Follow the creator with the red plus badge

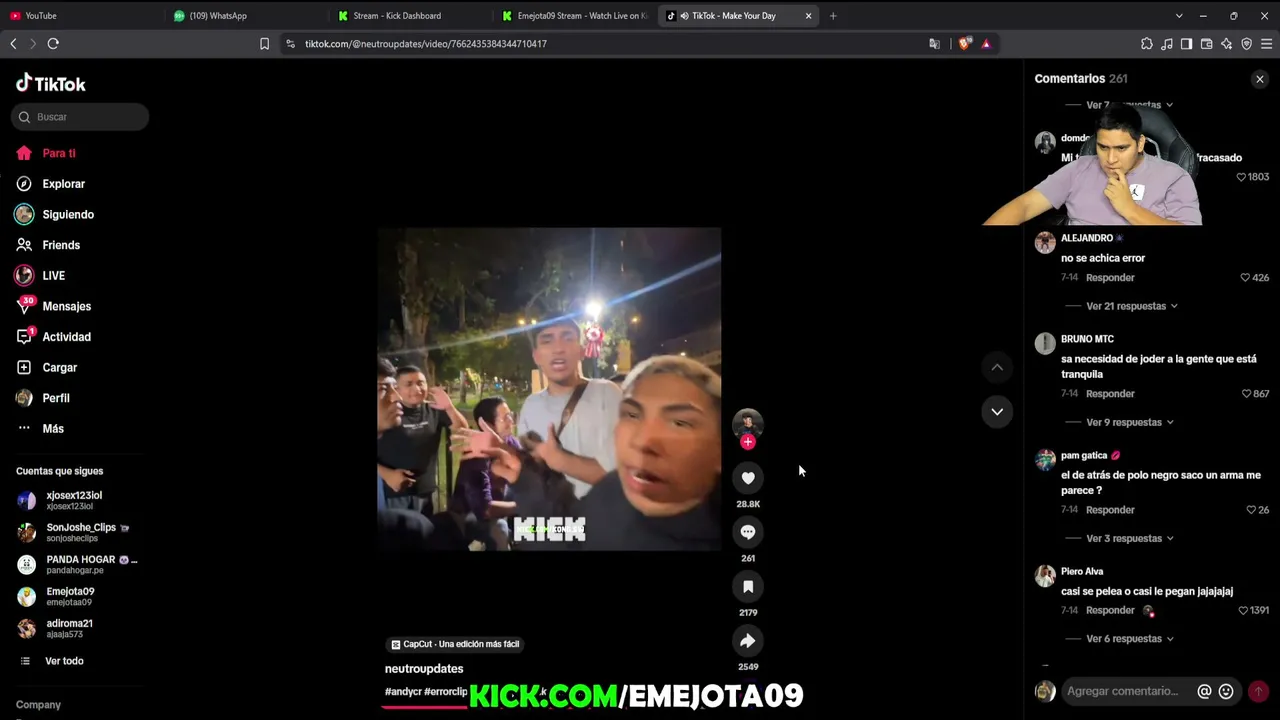(x=748, y=442)
